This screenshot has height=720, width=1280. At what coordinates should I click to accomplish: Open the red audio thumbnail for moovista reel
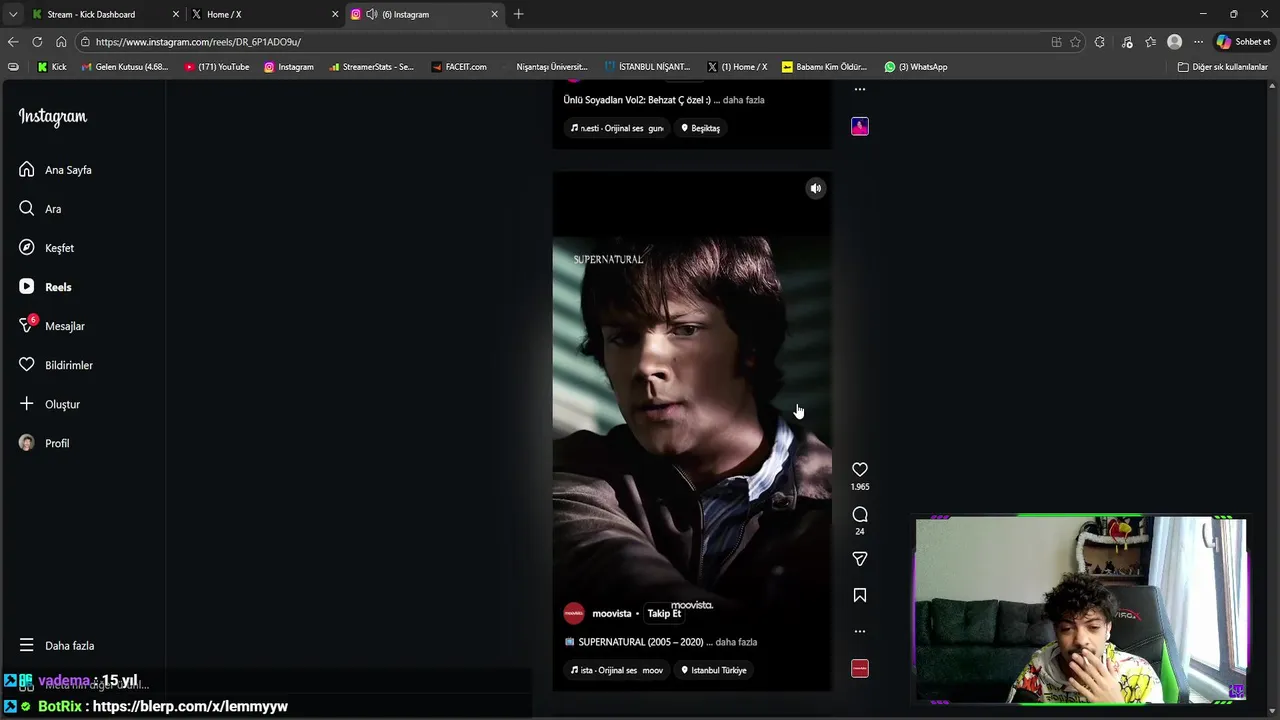pyautogui.click(x=860, y=668)
